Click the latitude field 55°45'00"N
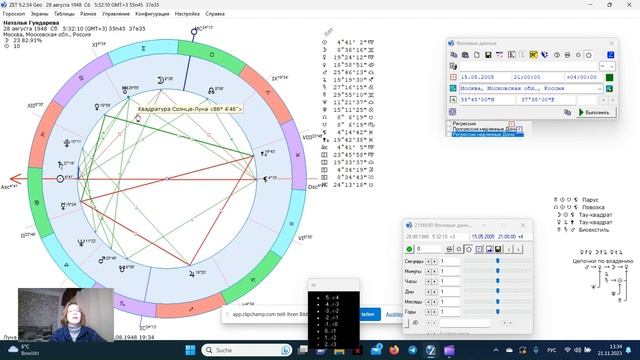Screen dimensions: 640x360 487,100
